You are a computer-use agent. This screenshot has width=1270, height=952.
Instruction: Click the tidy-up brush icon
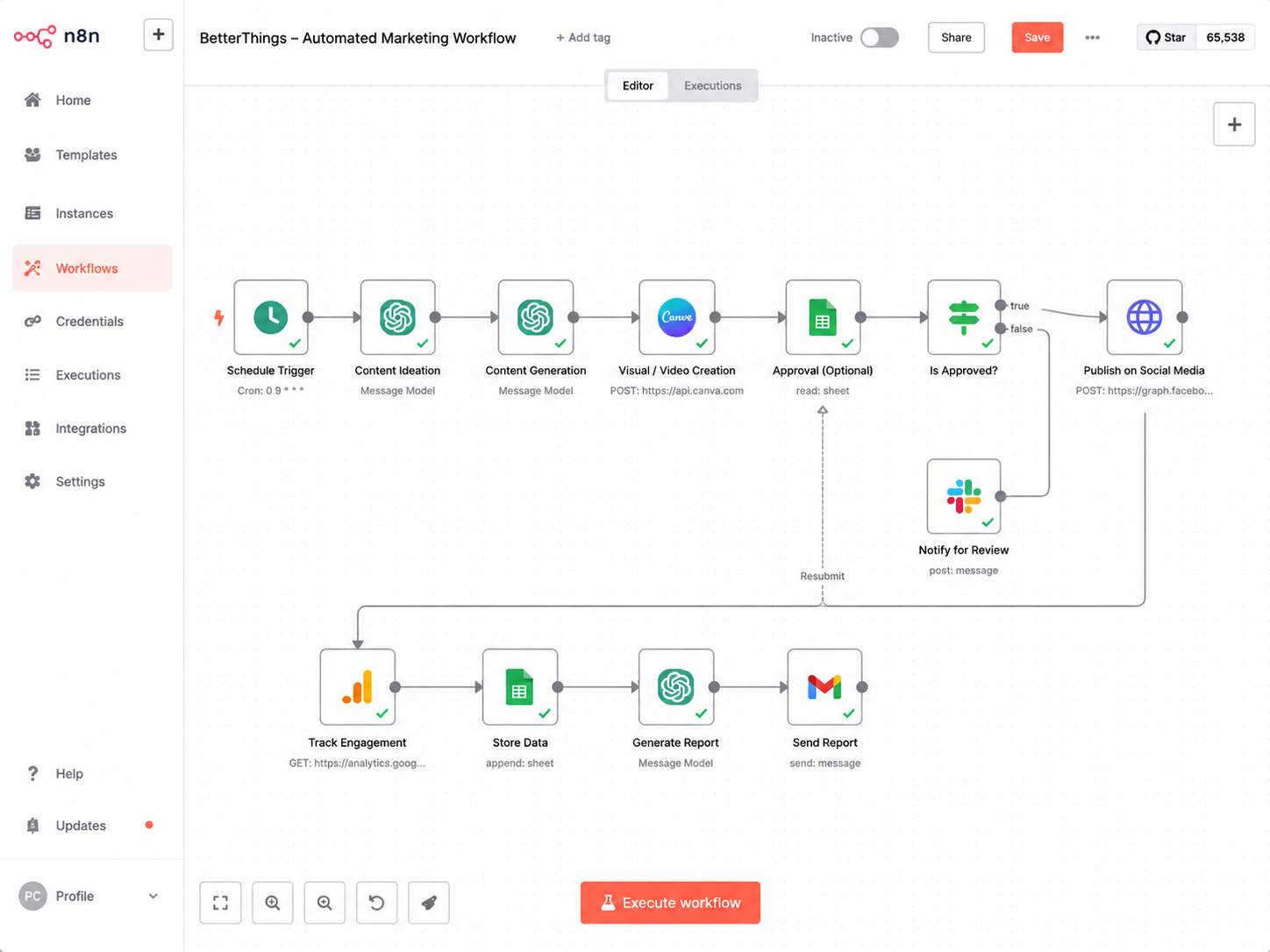[429, 903]
